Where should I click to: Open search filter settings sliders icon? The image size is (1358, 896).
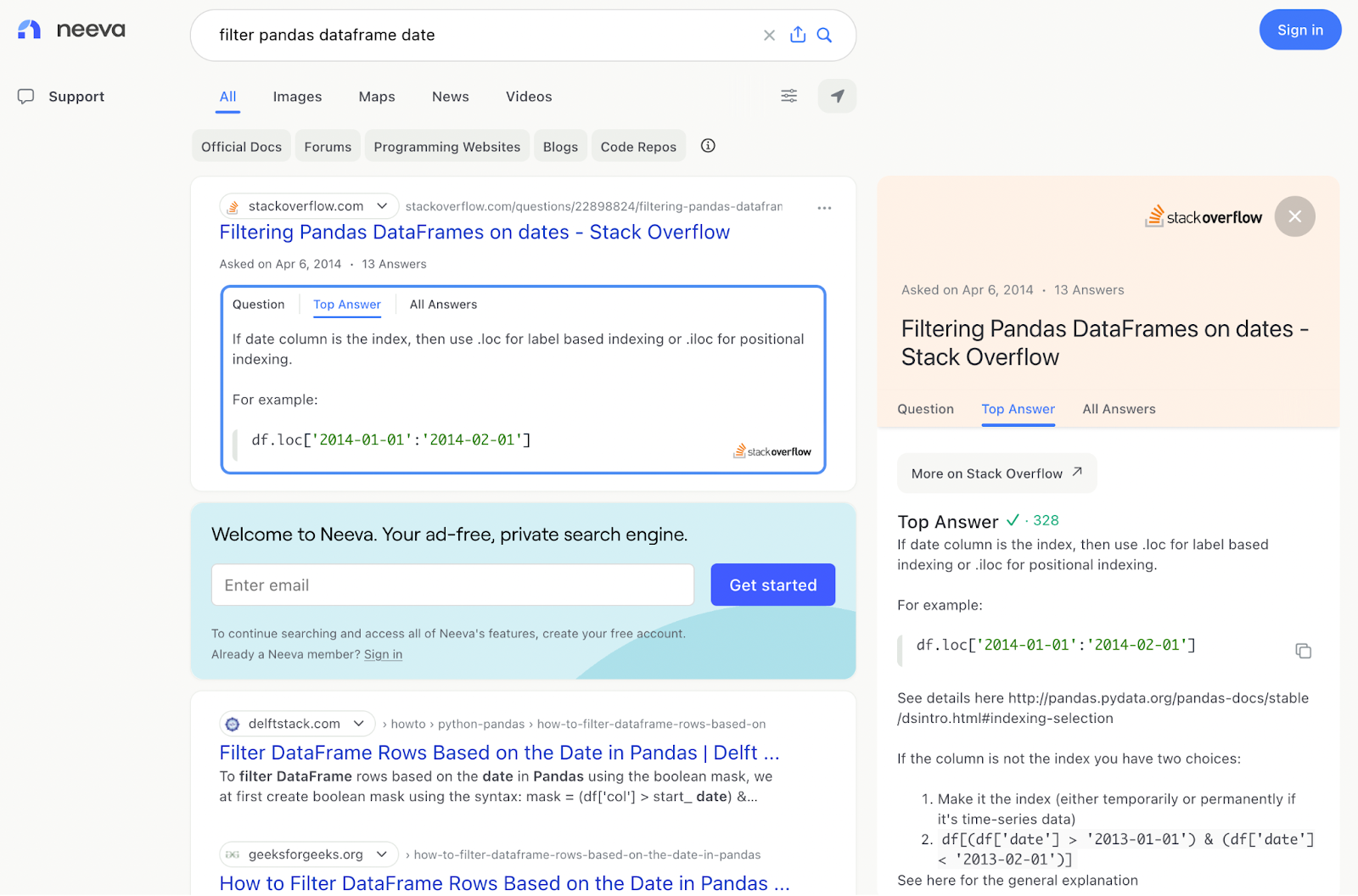click(789, 96)
